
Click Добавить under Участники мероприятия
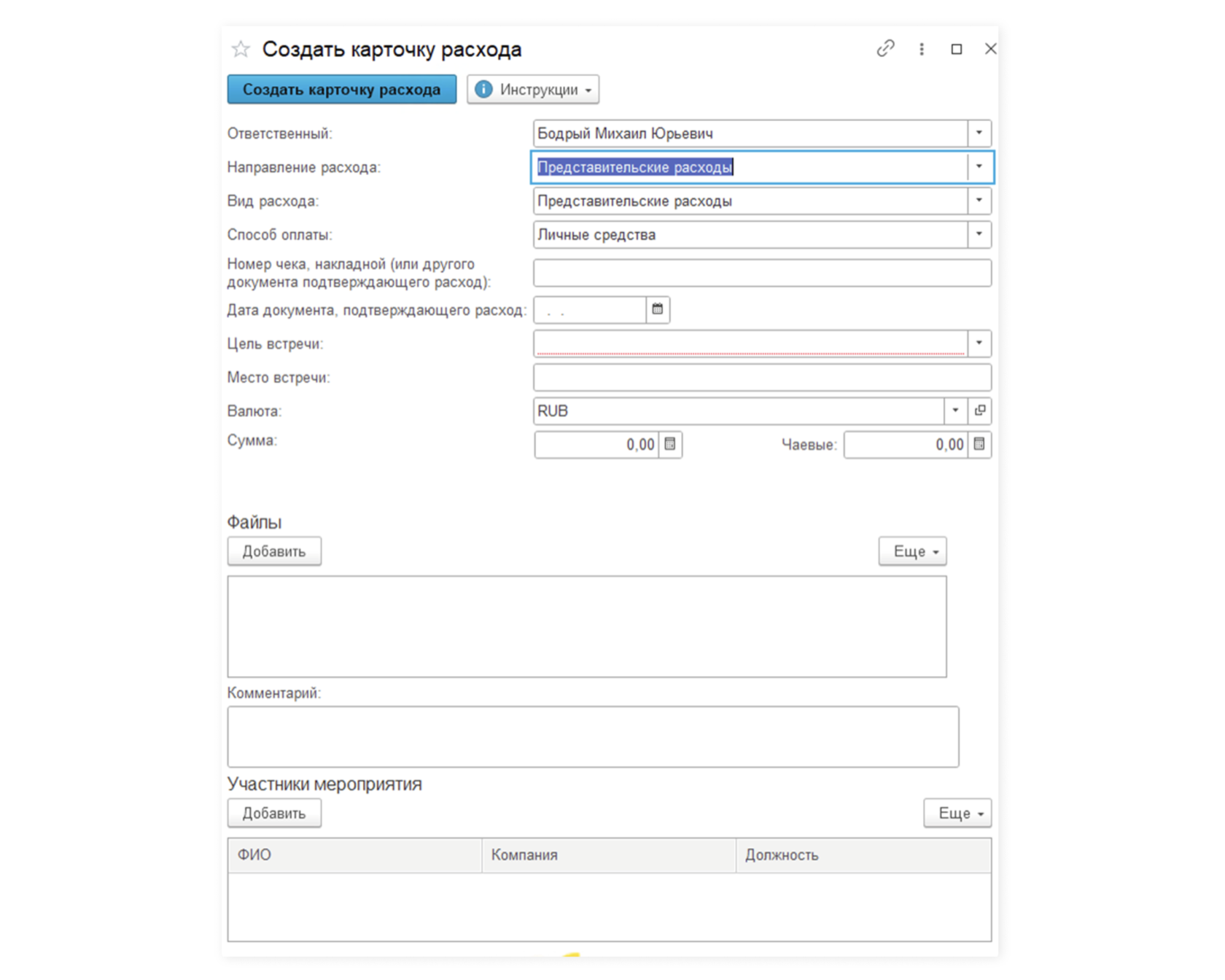274,813
